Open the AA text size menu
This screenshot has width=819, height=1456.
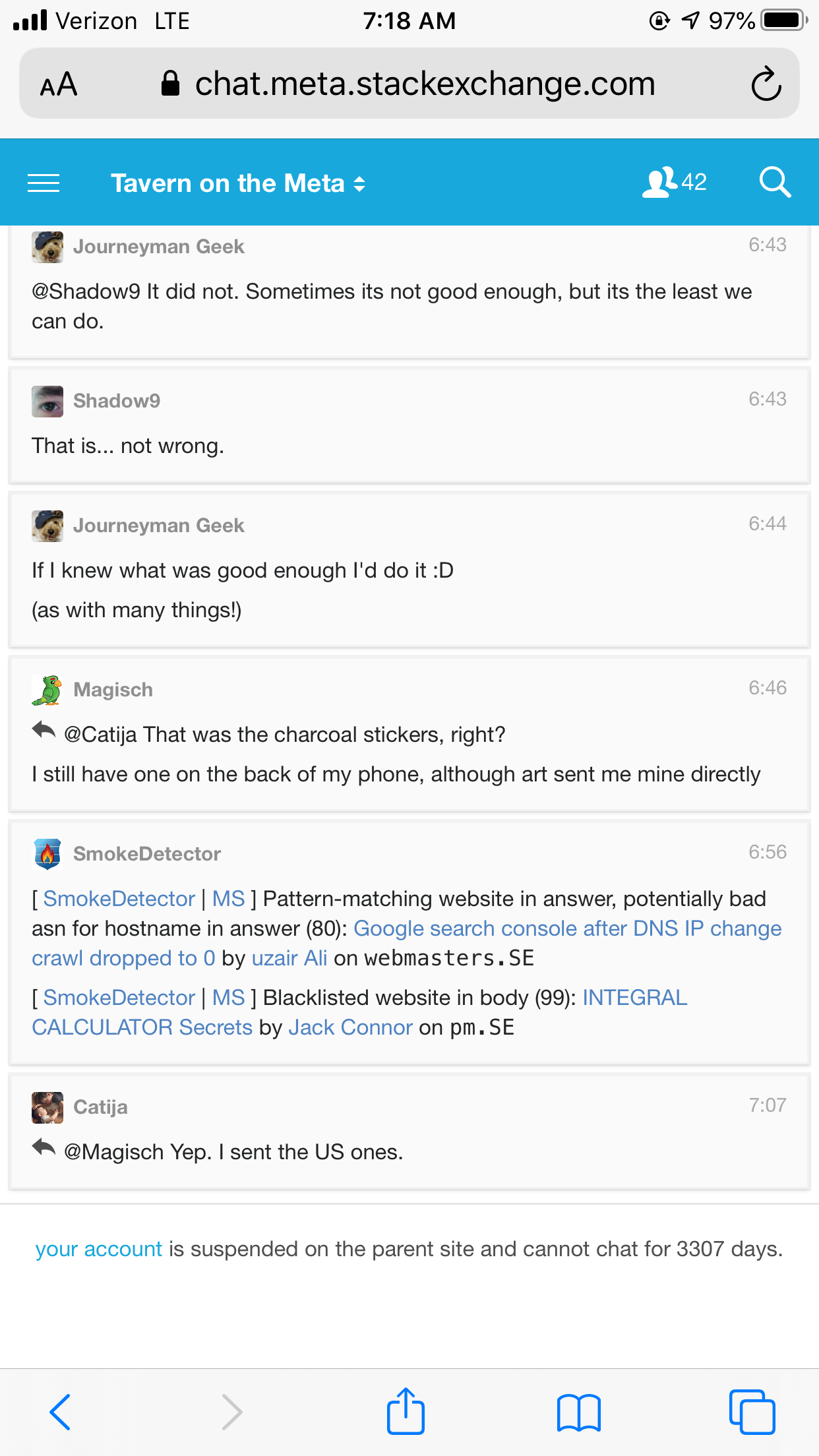(59, 84)
